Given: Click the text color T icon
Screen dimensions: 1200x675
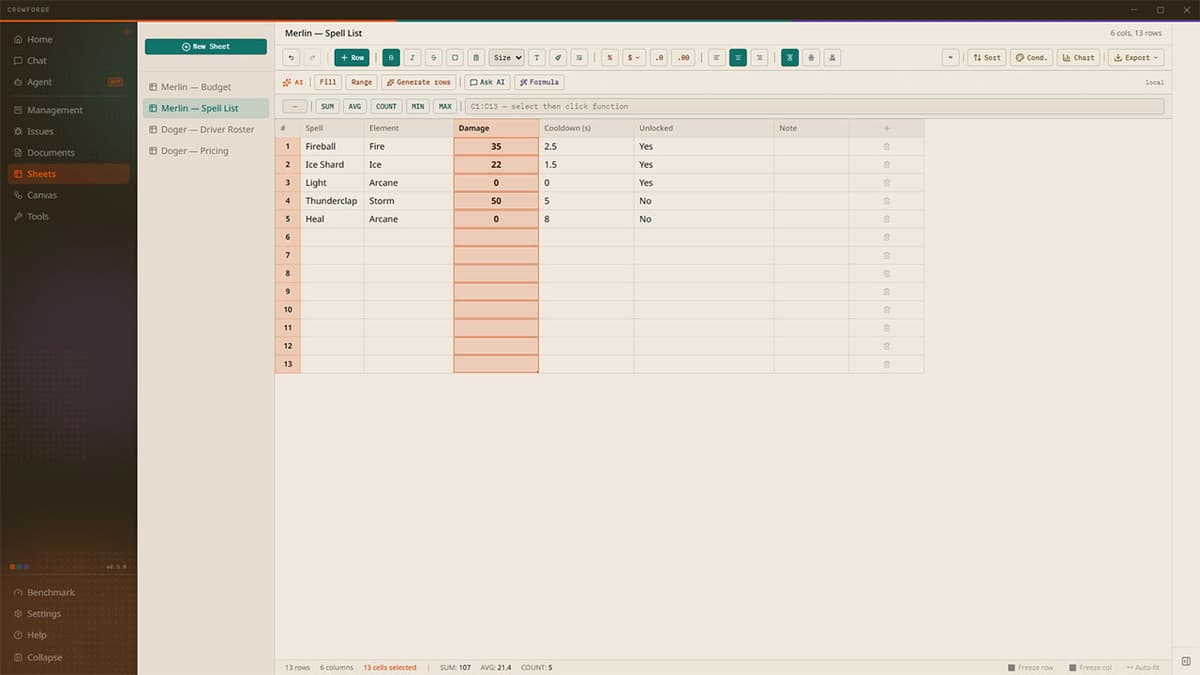Looking at the screenshot, I should click(537, 58).
